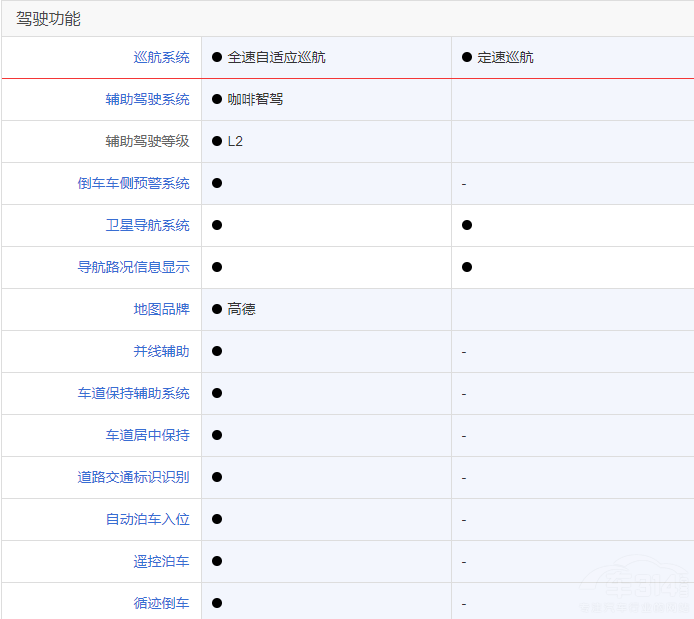The width and height of the screenshot is (694, 619).
Task: Select the 高德 map brand value
Action: [241, 309]
